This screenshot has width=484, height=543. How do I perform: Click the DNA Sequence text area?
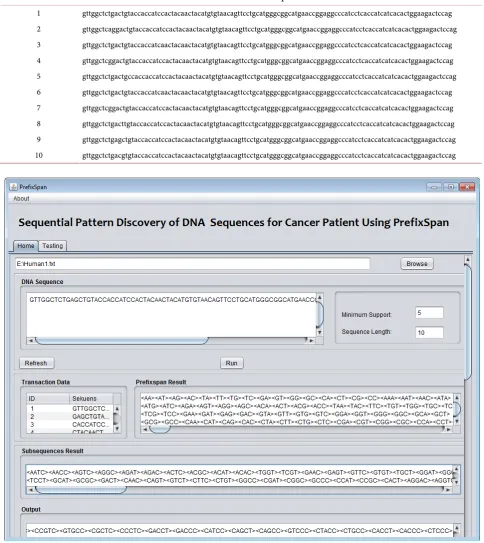pos(172,315)
